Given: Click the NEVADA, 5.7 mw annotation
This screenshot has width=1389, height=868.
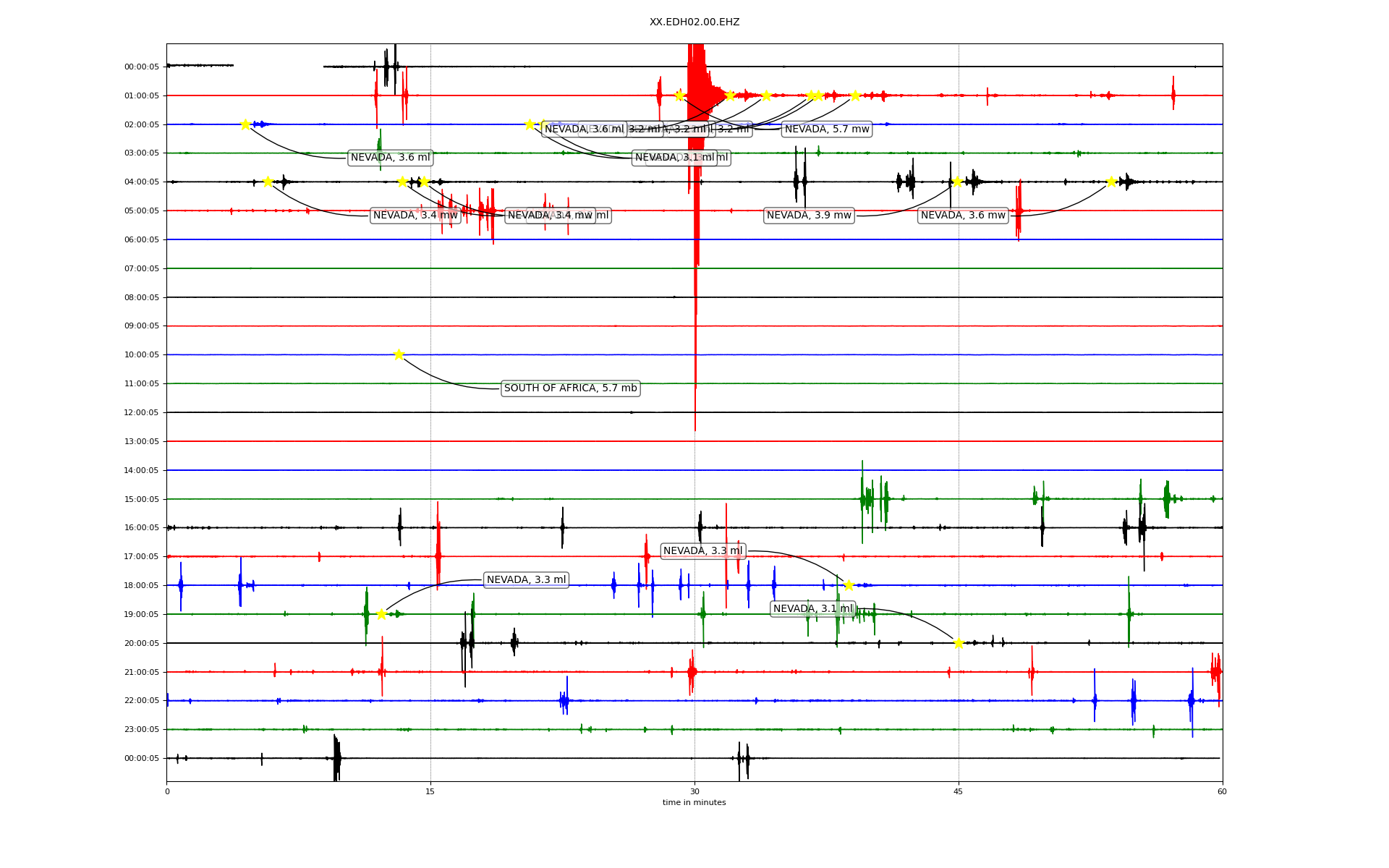Looking at the screenshot, I should pos(827,129).
